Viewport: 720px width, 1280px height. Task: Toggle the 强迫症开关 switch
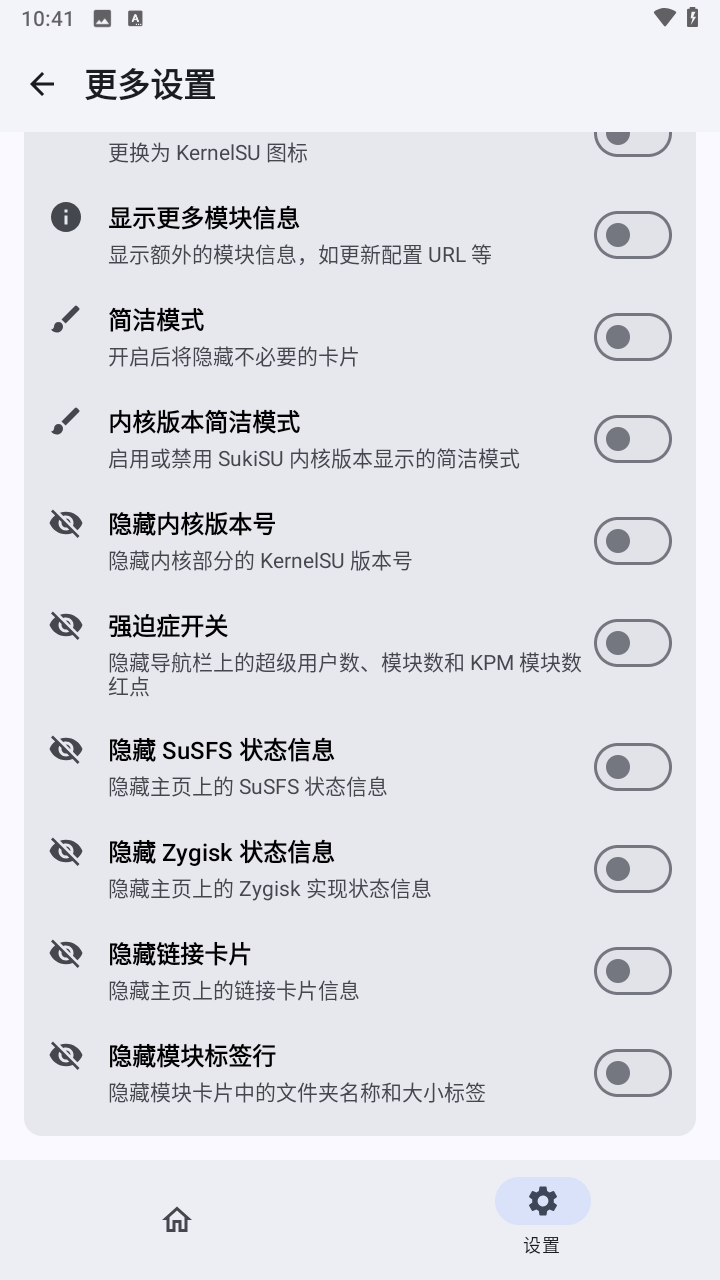coord(632,643)
